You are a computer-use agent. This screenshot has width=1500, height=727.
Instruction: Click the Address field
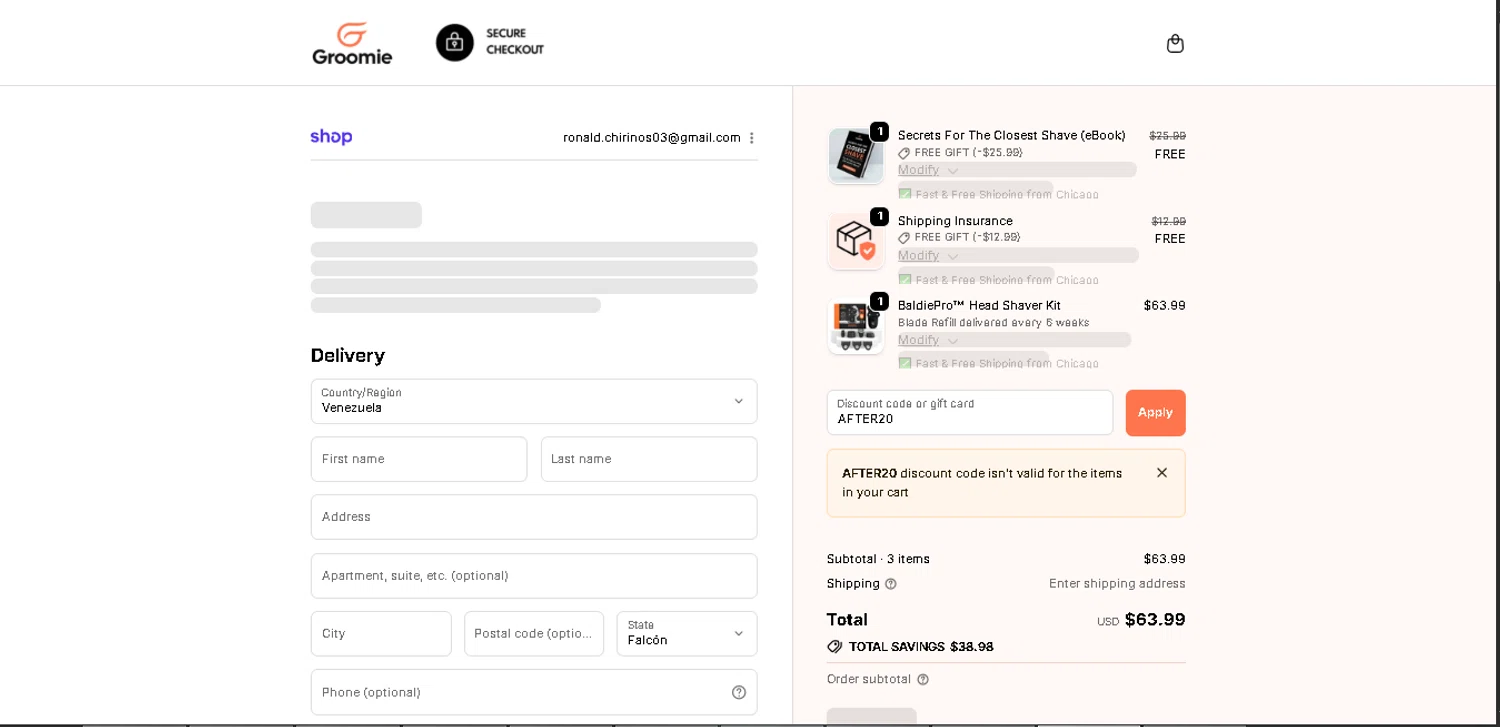tap(534, 517)
